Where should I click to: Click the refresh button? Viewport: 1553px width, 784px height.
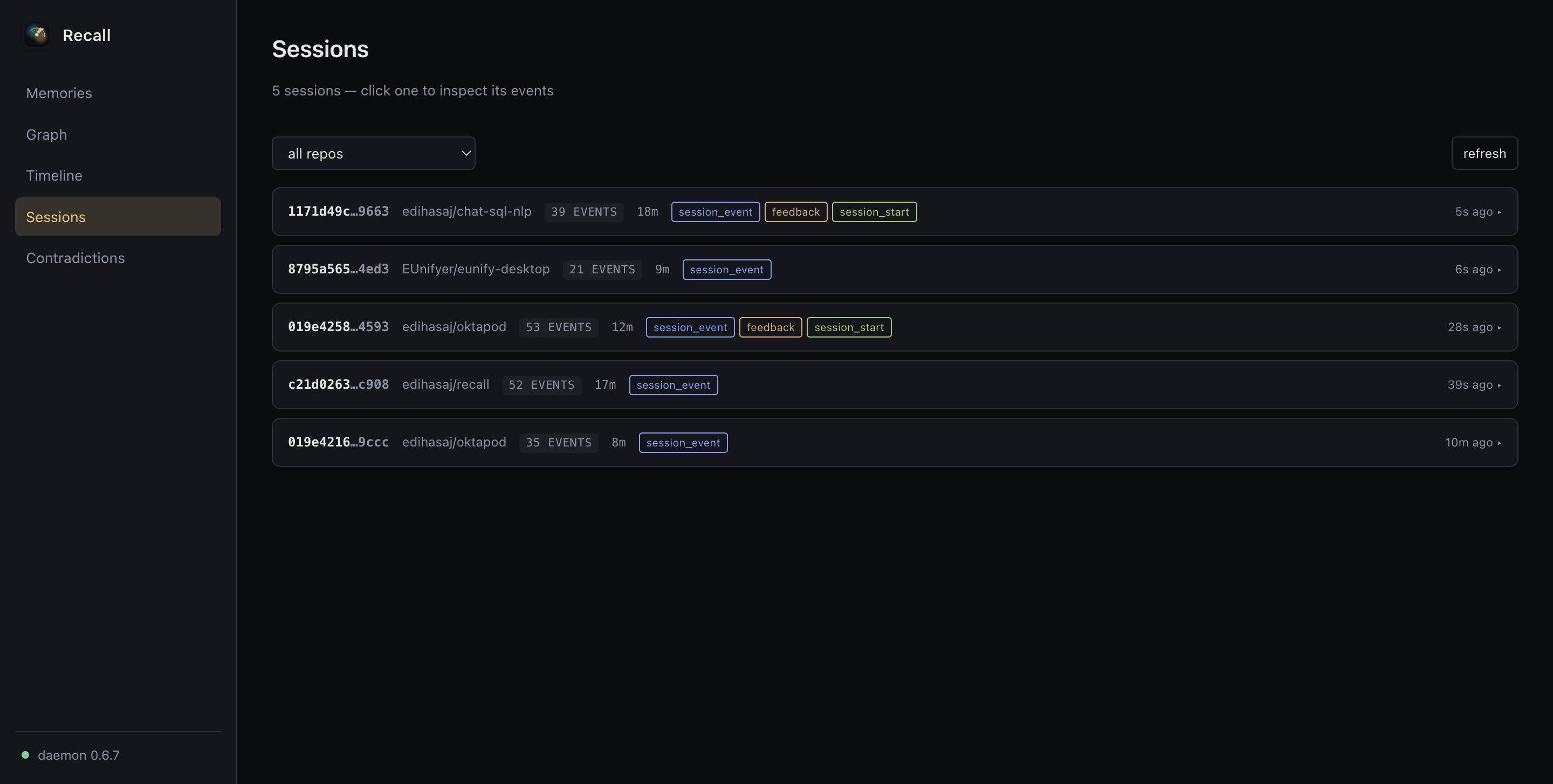click(1485, 153)
